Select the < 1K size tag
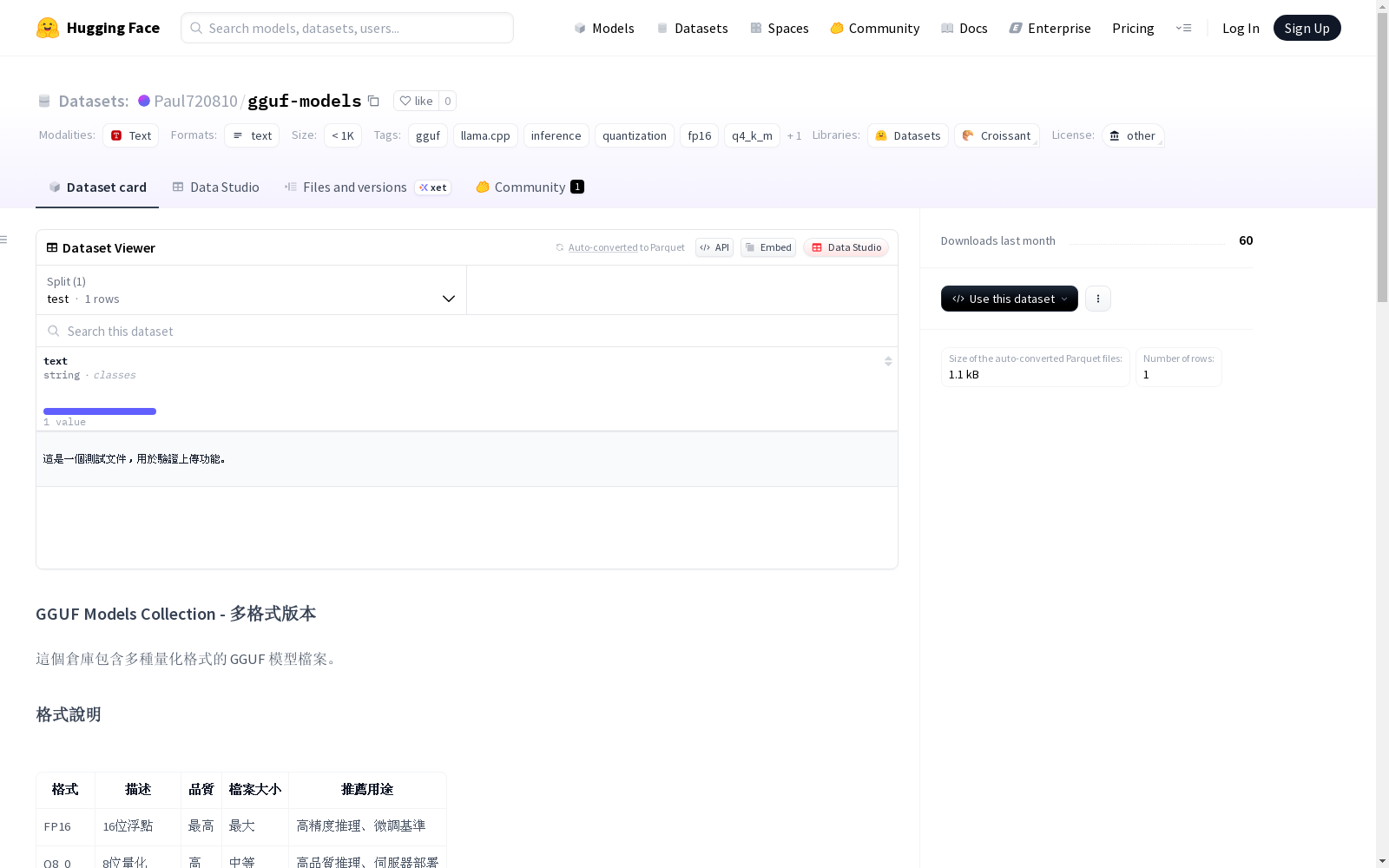This screenshot has width=1389, height=868. pos(343,135)
